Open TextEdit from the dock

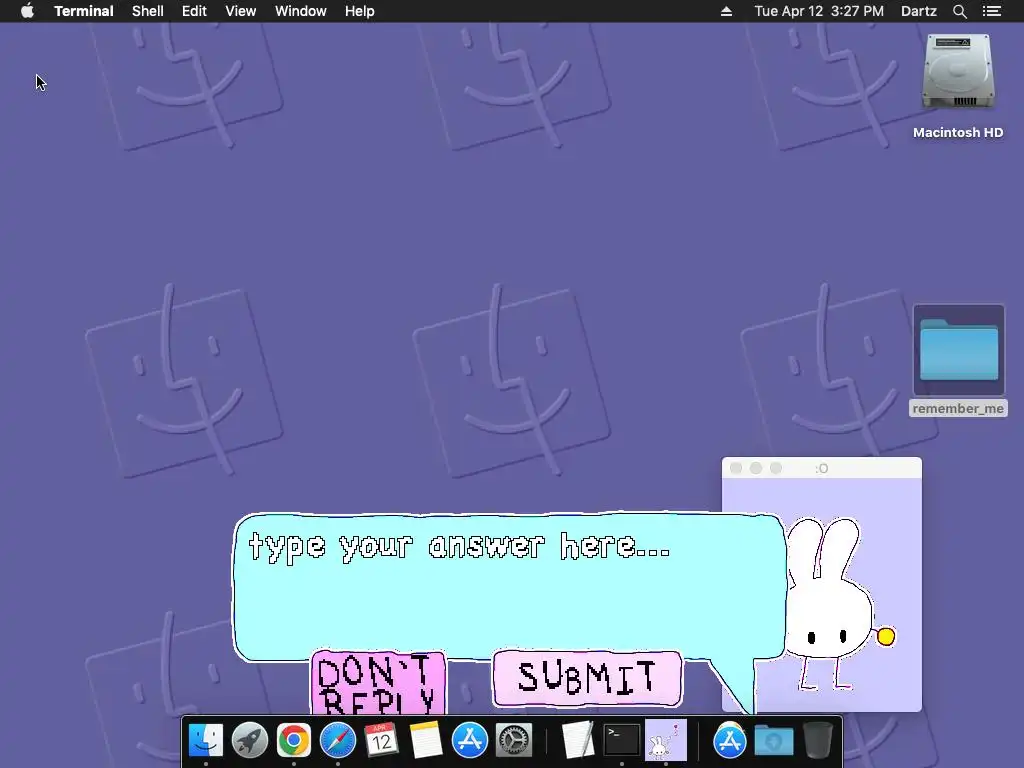point(577,741)
